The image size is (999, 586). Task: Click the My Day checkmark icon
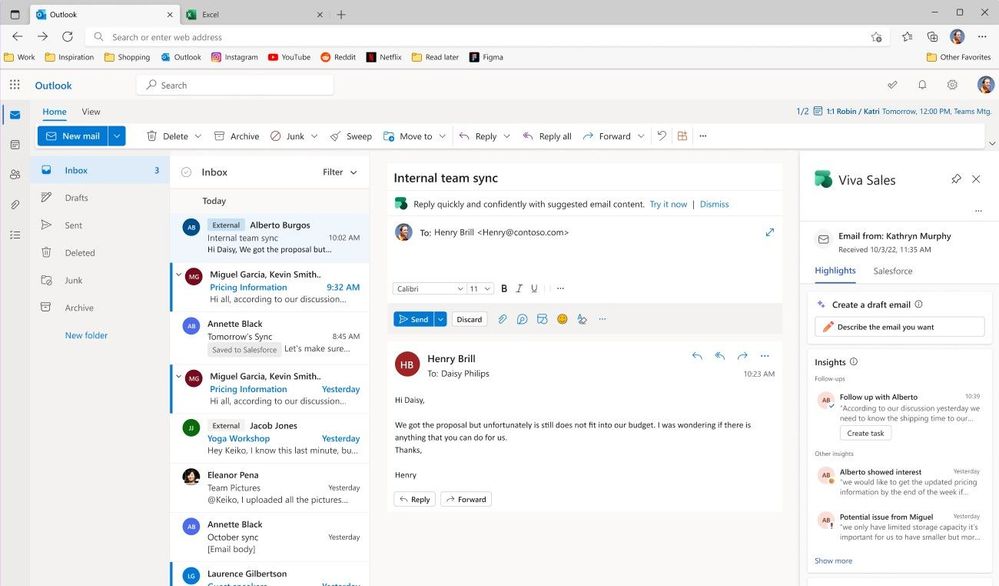[893, 85]
